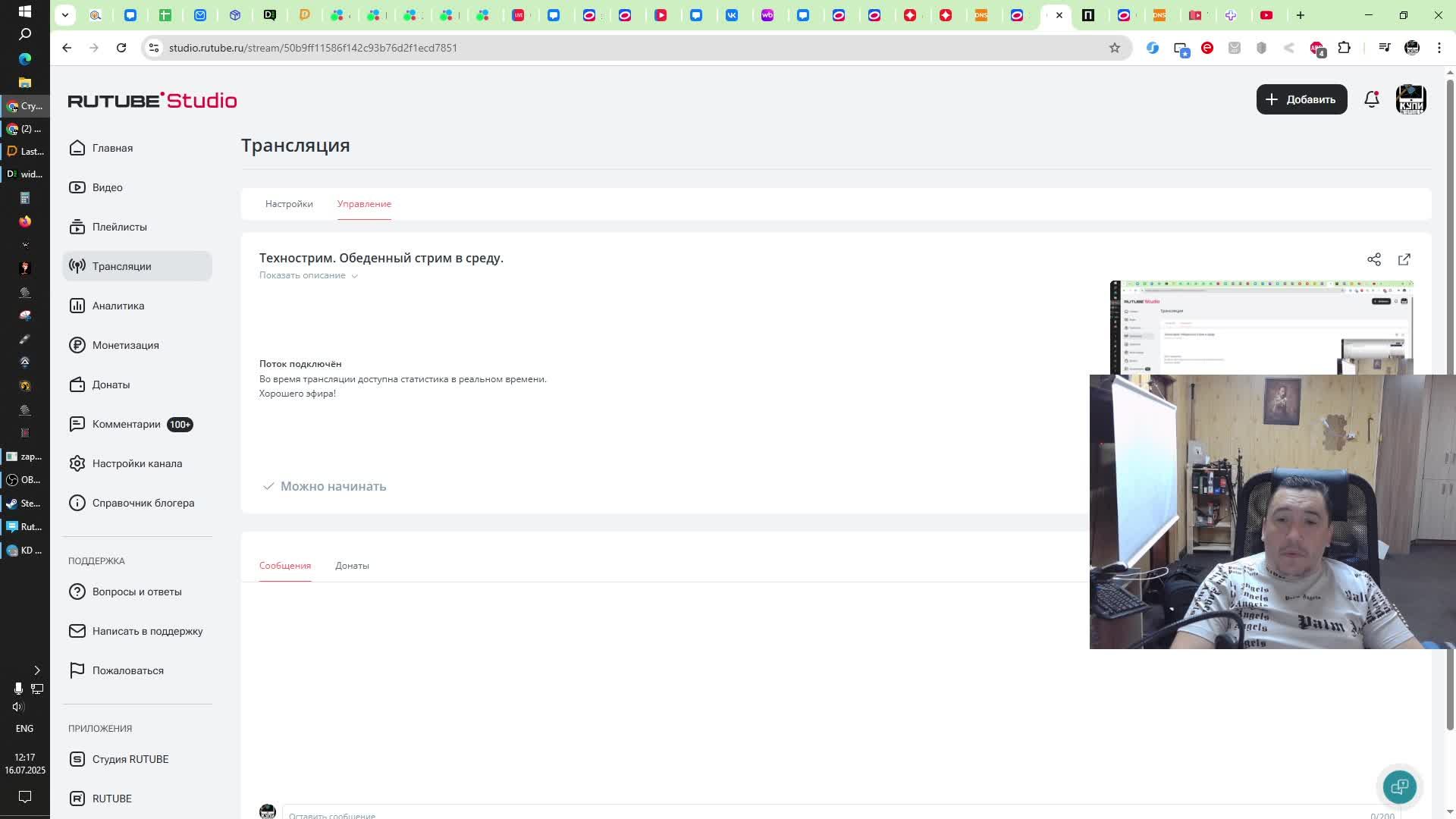The image size is (1456, 819).
Task: Click the Добавить button
Action: tap(1301, 99)
